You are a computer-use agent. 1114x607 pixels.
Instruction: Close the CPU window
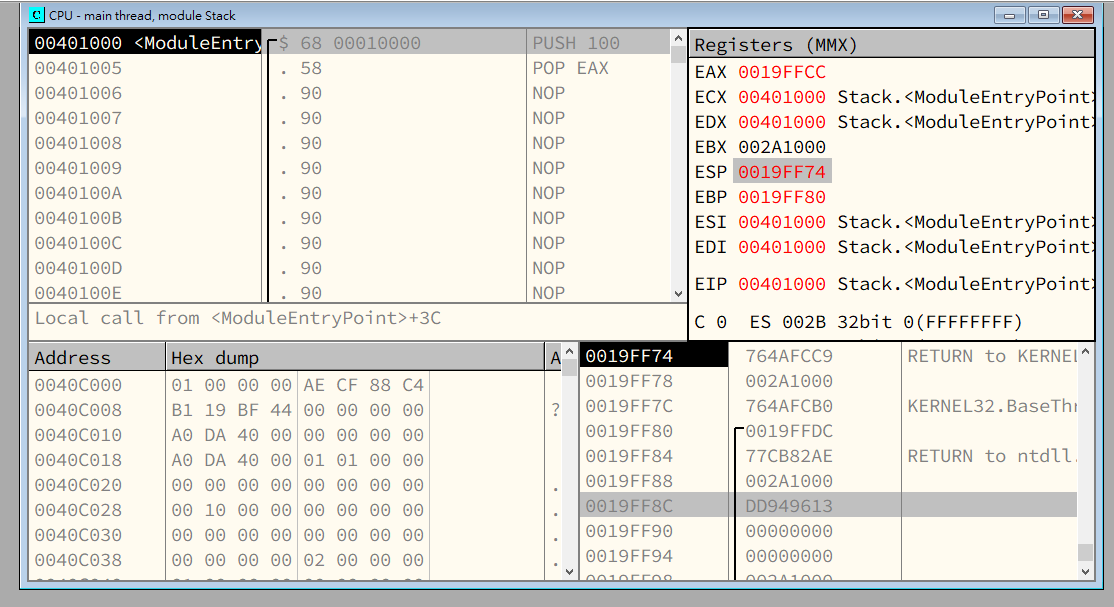tap(1077, 15)
